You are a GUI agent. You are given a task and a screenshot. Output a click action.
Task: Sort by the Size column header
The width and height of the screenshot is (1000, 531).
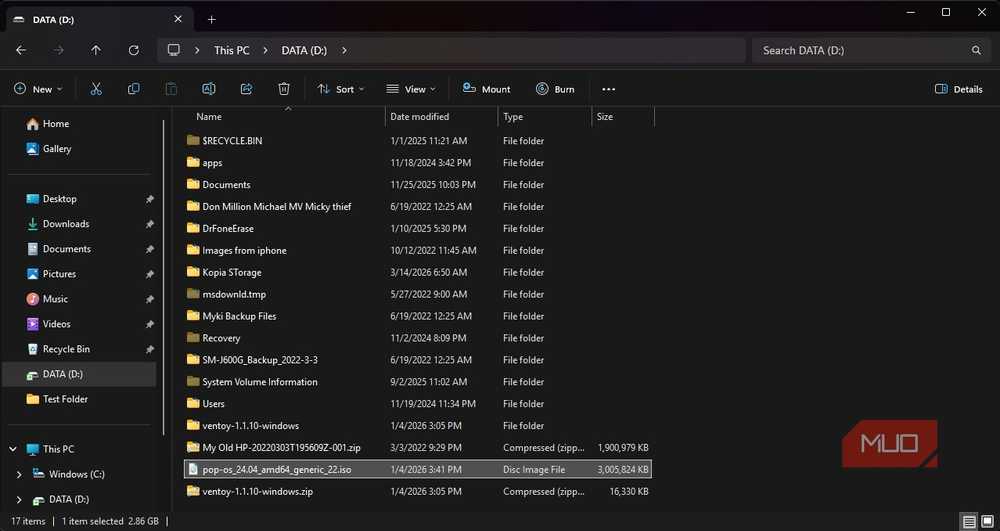pos(605,117)
